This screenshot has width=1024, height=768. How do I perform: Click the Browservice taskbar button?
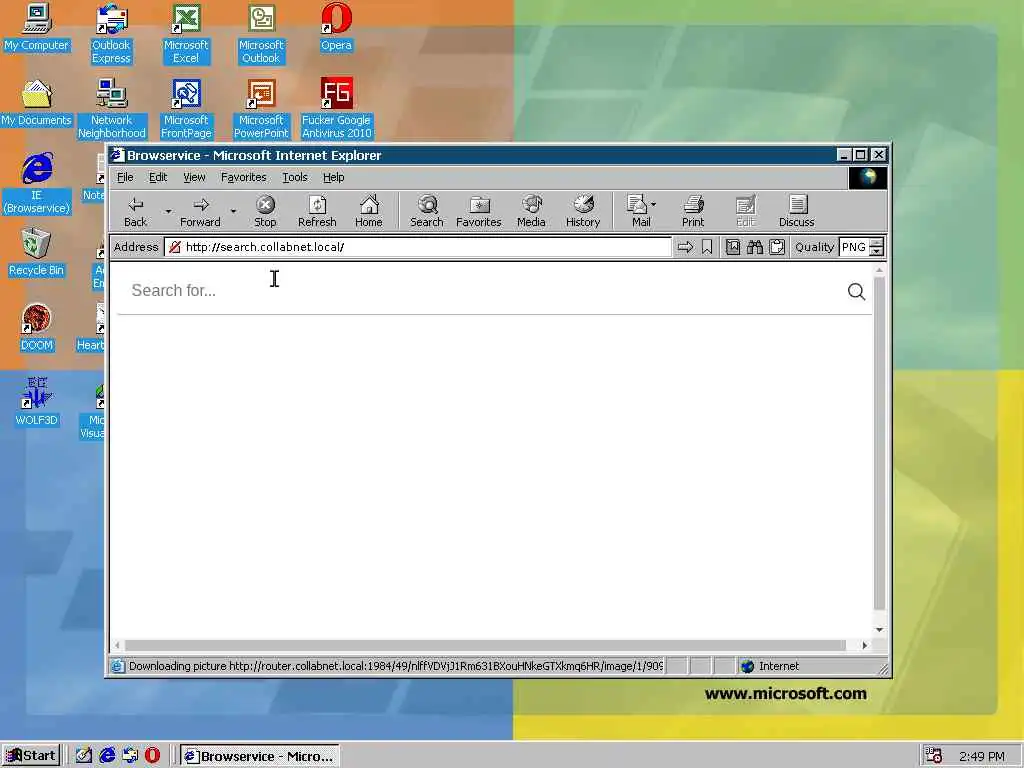[260, 756]
